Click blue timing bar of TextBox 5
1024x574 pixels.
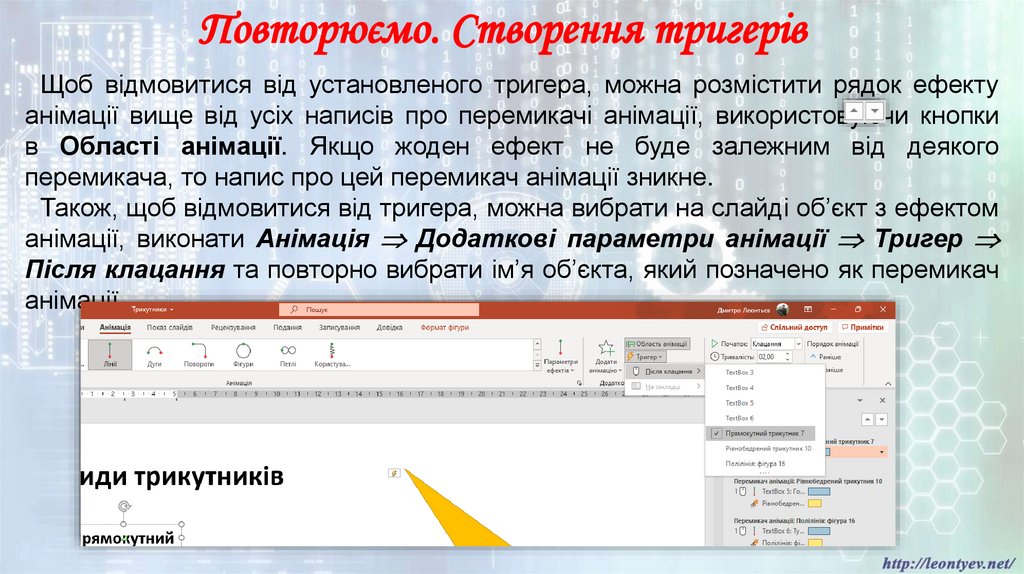(x=820, y=491)
